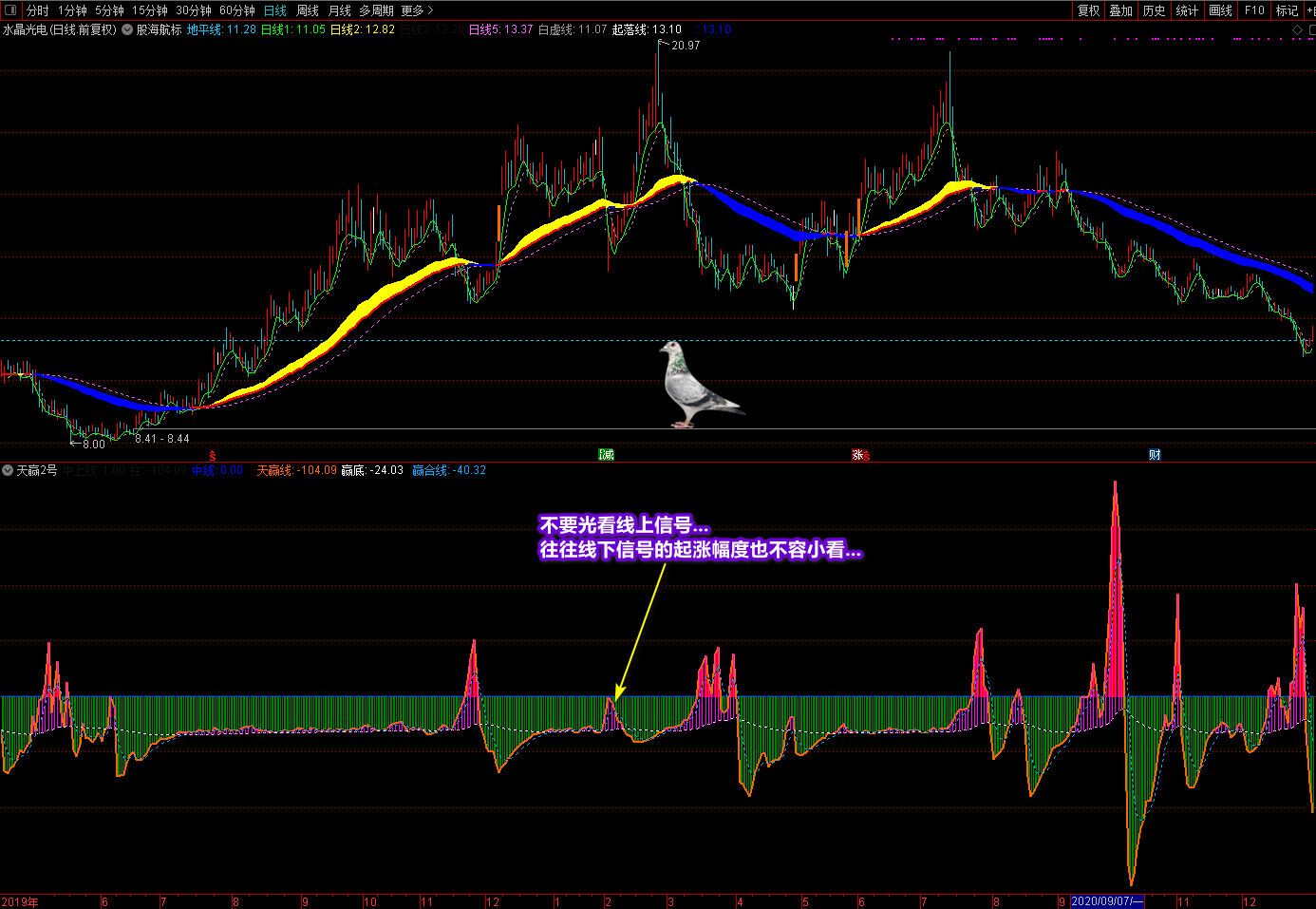Click the diamond icon in chart corner
This screenshot has height=909, width=1316.
(x=1298, y=30)
